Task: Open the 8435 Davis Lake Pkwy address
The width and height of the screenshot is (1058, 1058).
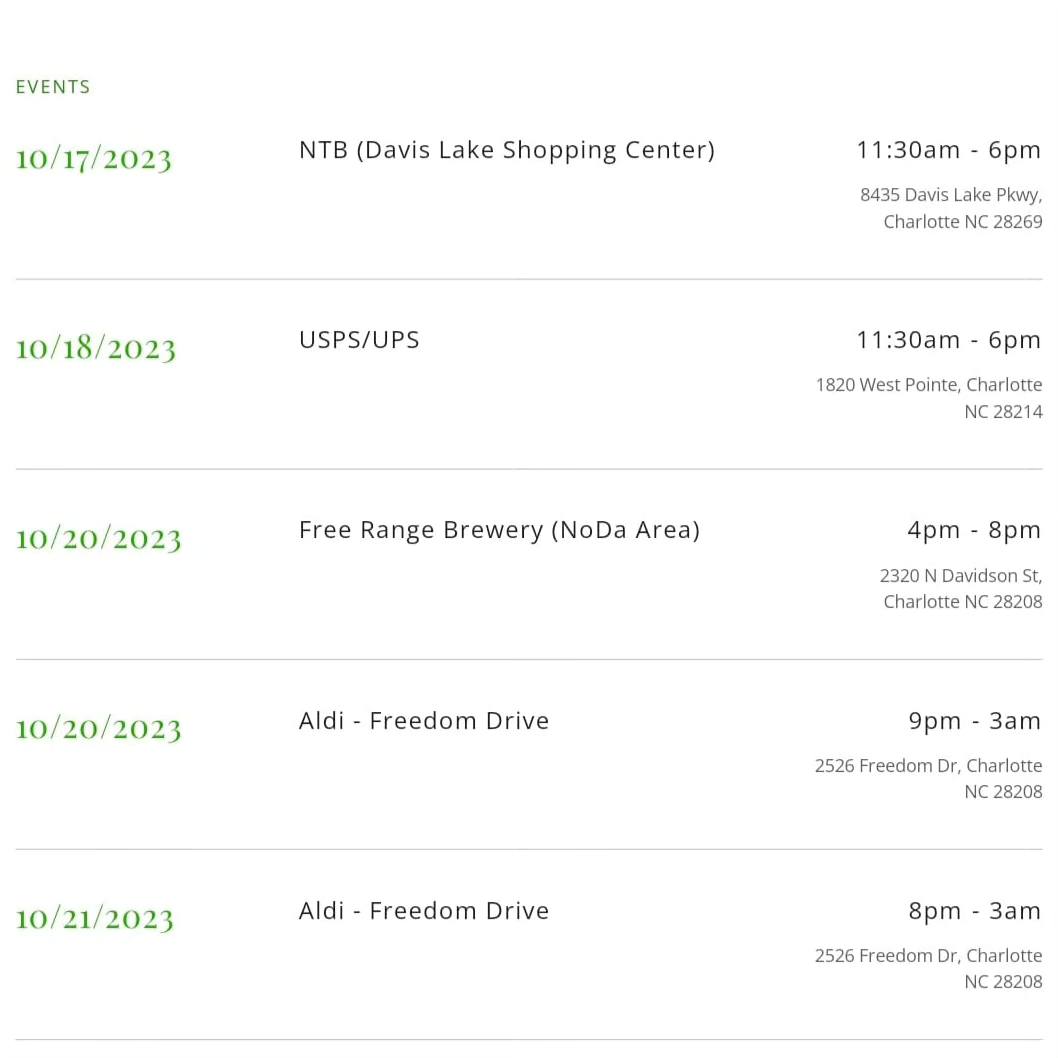Action: pyautogui.click(x=951, y=208)
